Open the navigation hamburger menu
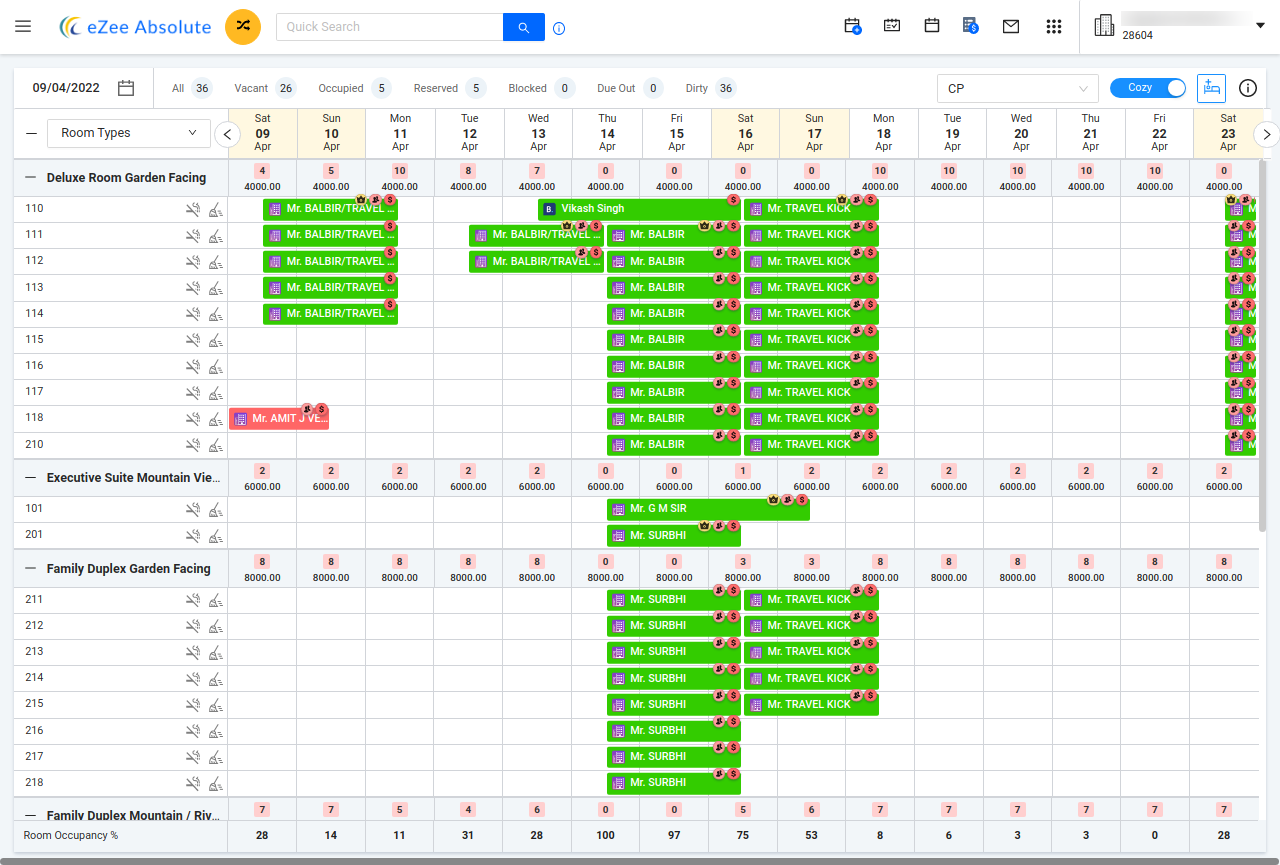 23,26
